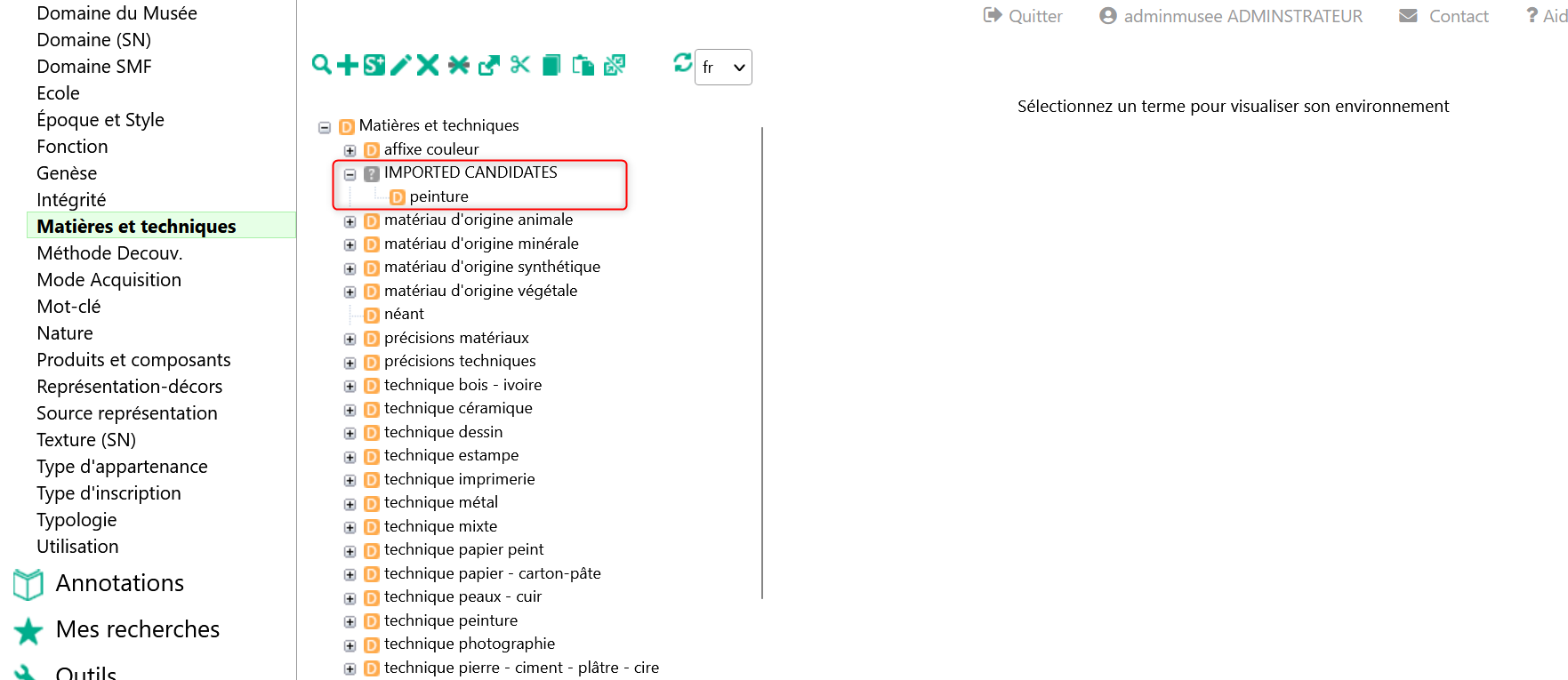The width and height of the screenshot is (1568, 680).
Task: Click the pencil edit icon
Action: tap(401, 65)
